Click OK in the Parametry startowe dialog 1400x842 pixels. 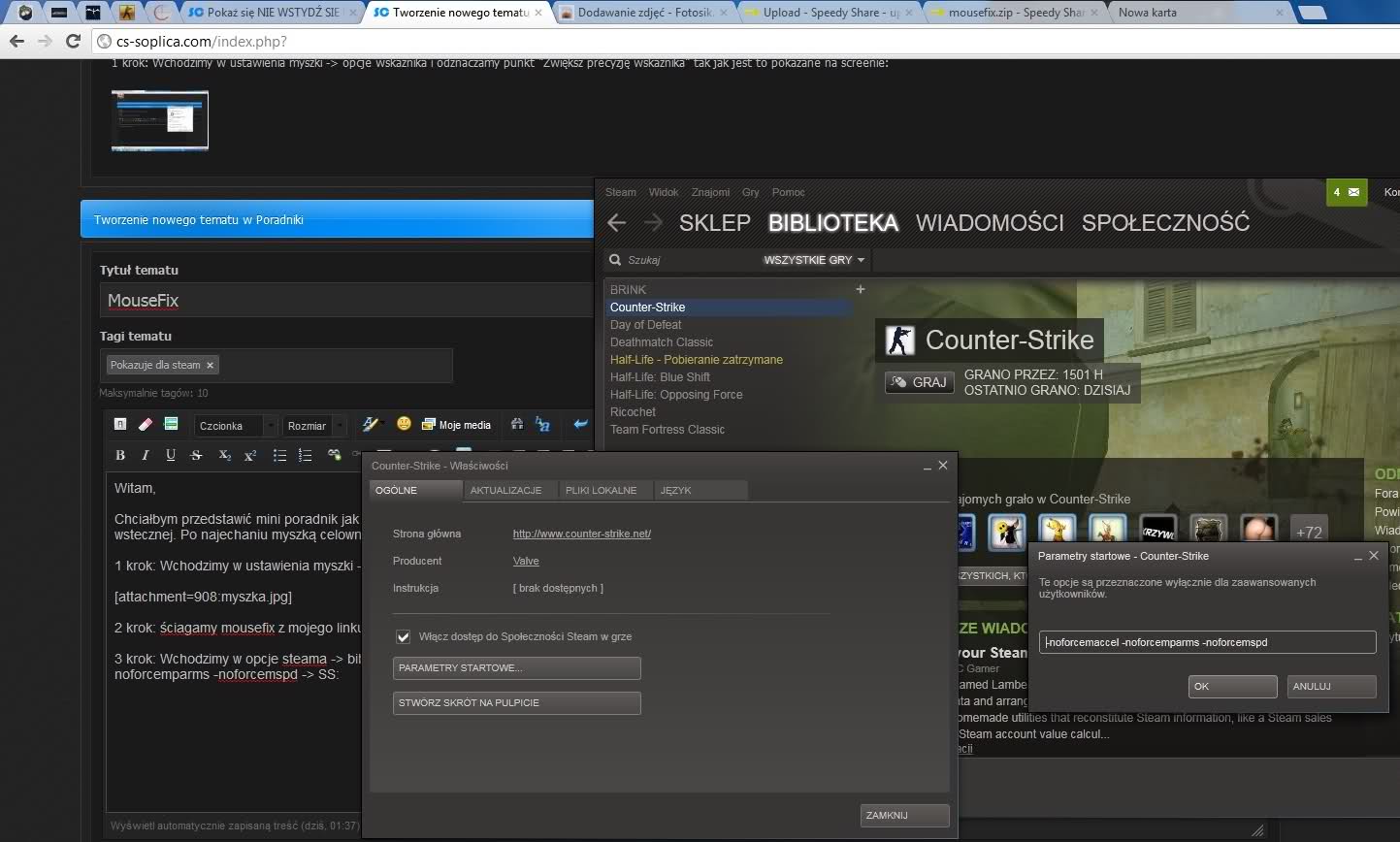coord(1232,686)
